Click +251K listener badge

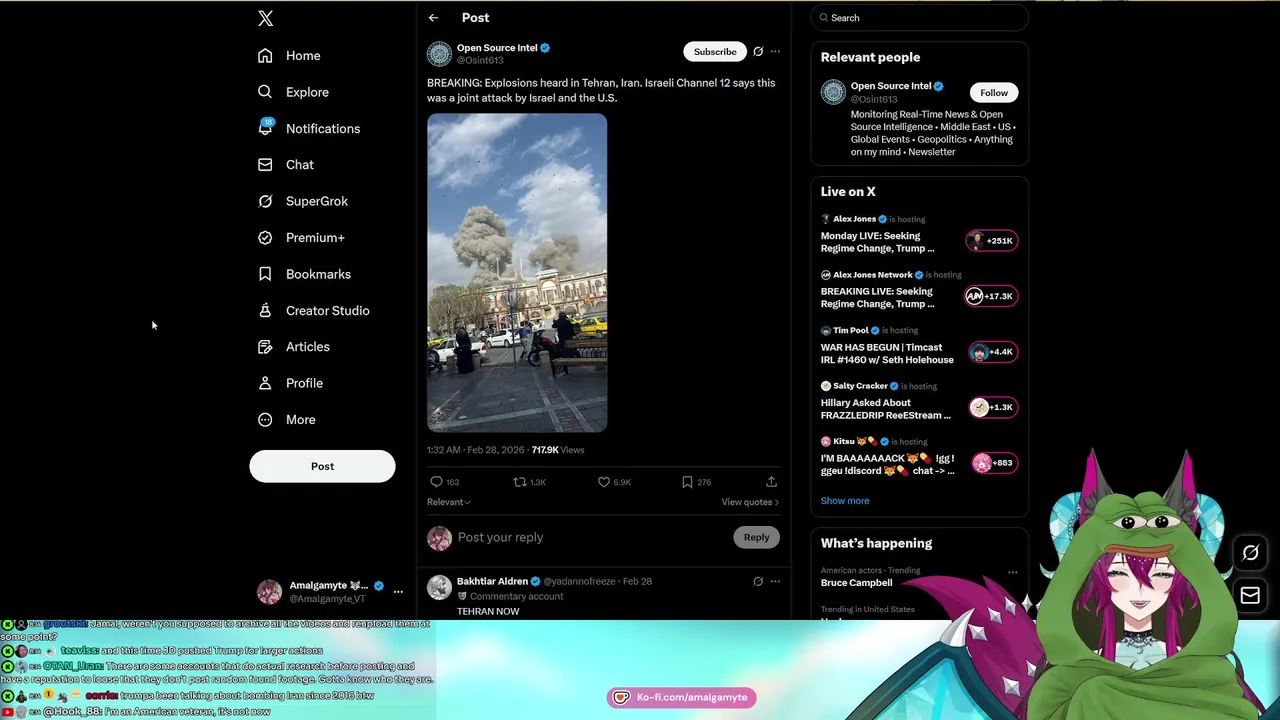tap(992, 240)
